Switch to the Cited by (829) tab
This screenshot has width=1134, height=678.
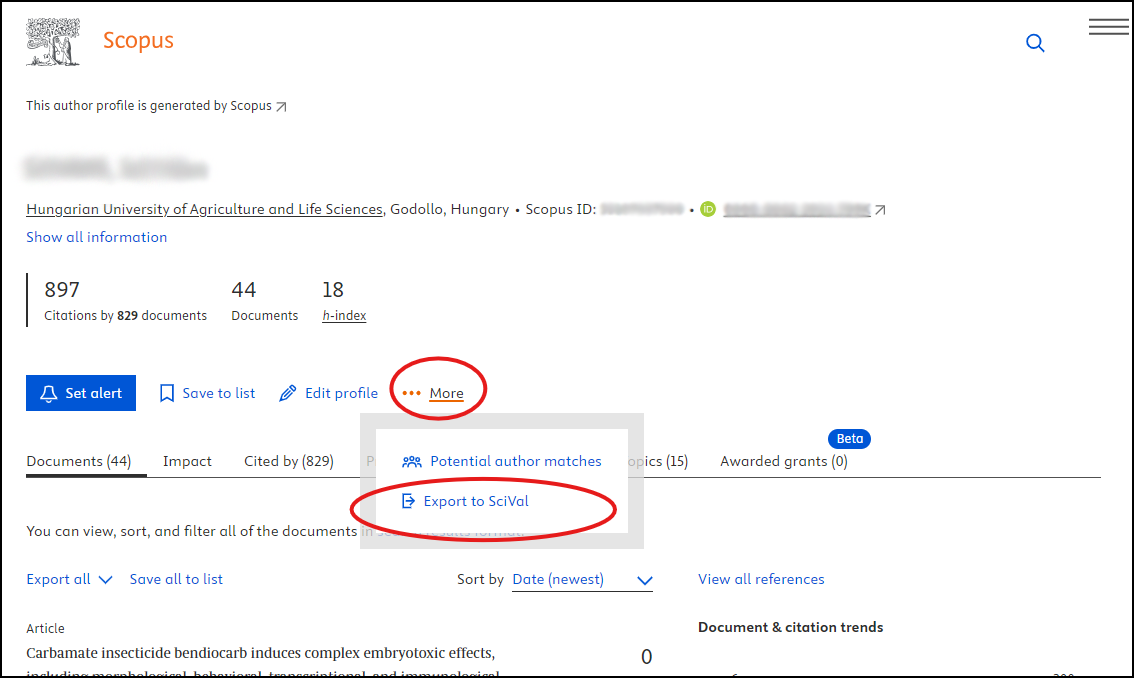(289, 462)
